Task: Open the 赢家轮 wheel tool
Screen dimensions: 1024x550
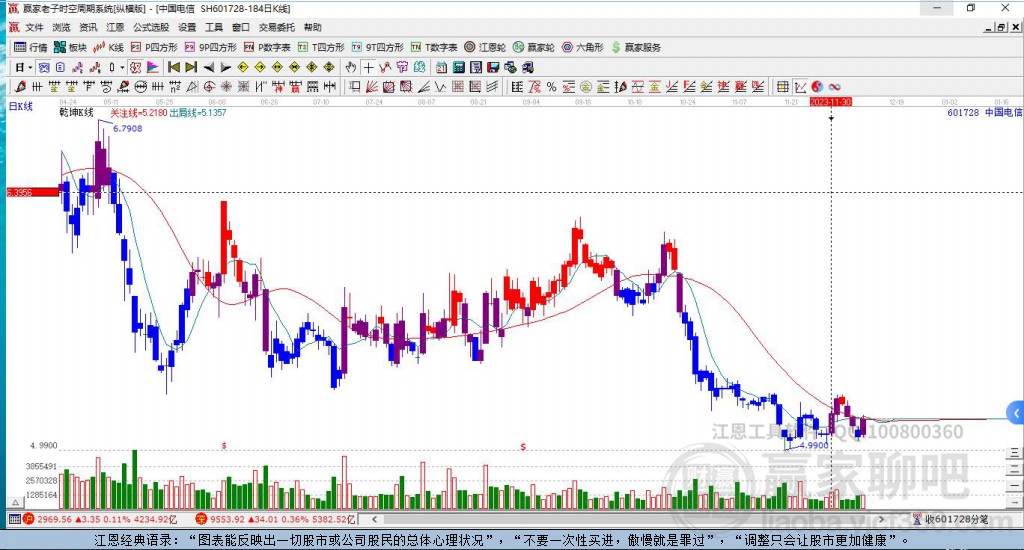Action: (534, 47)
